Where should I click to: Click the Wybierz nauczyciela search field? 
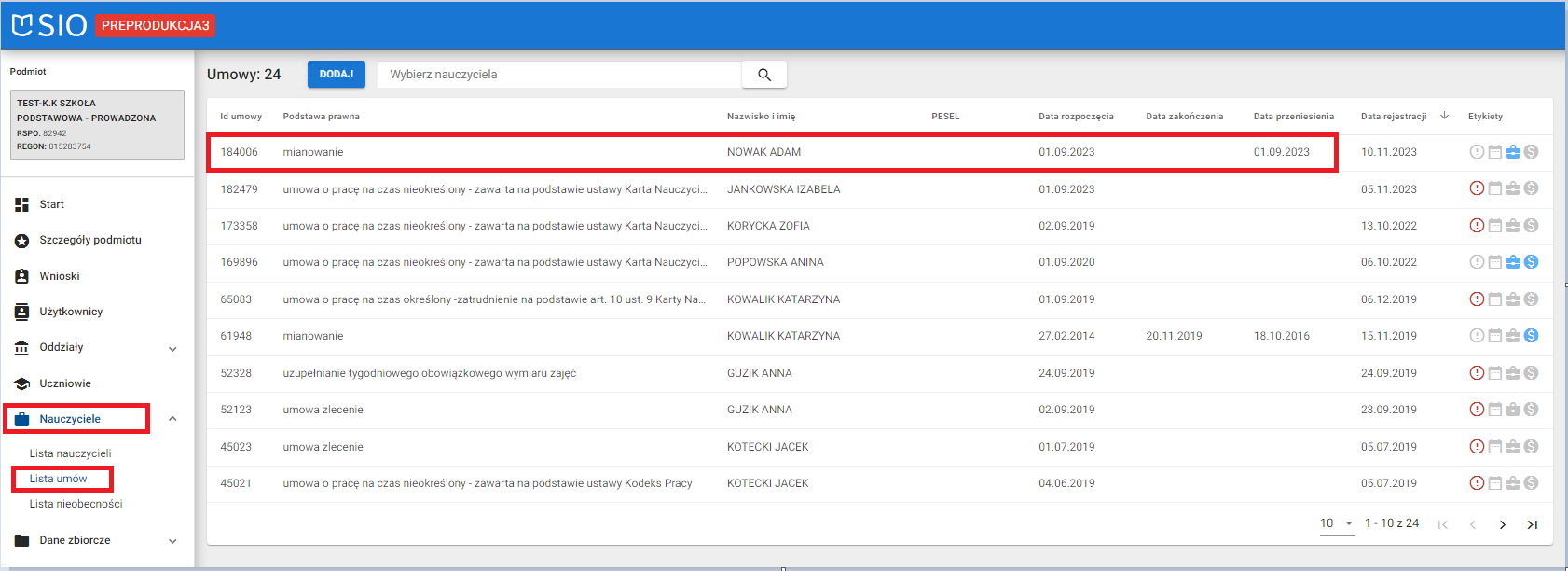click(x=559, y=75)
